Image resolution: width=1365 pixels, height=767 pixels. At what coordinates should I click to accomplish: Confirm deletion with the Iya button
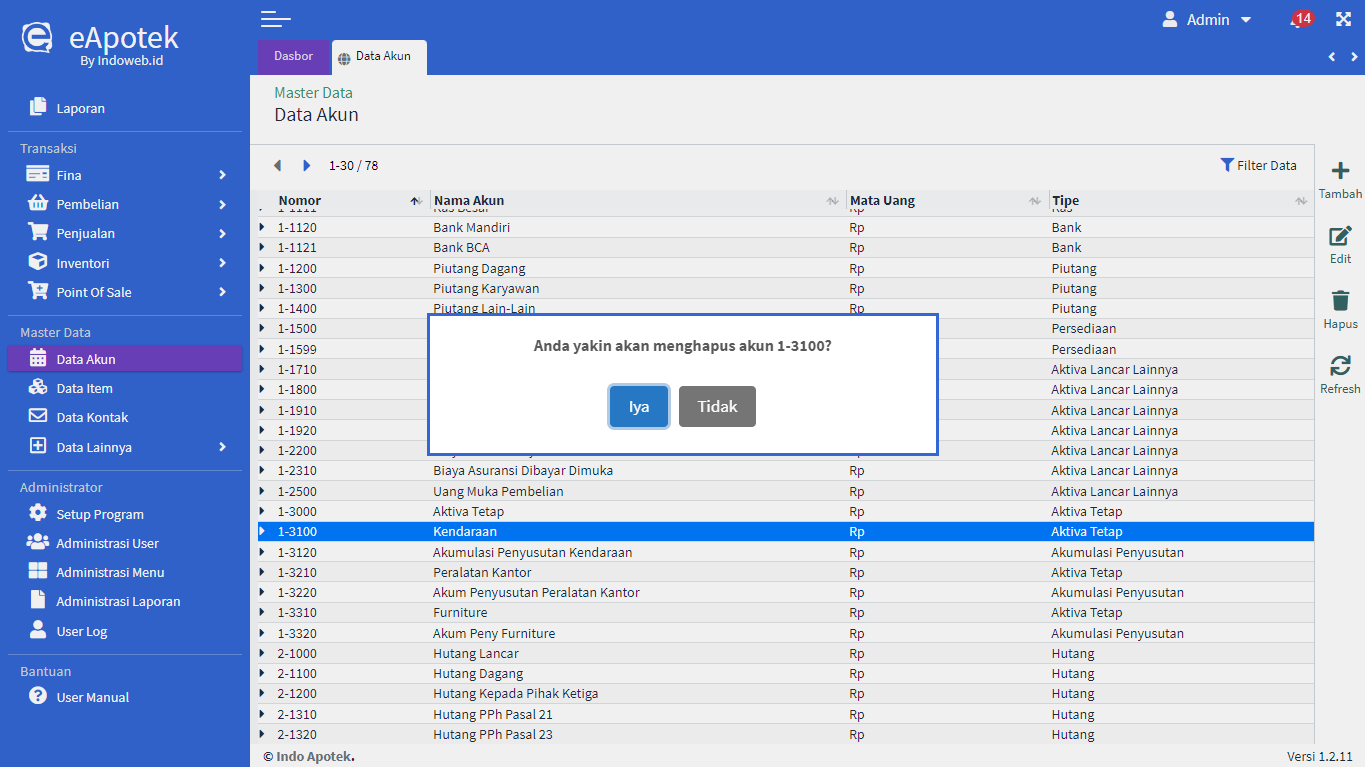point(639,407)
